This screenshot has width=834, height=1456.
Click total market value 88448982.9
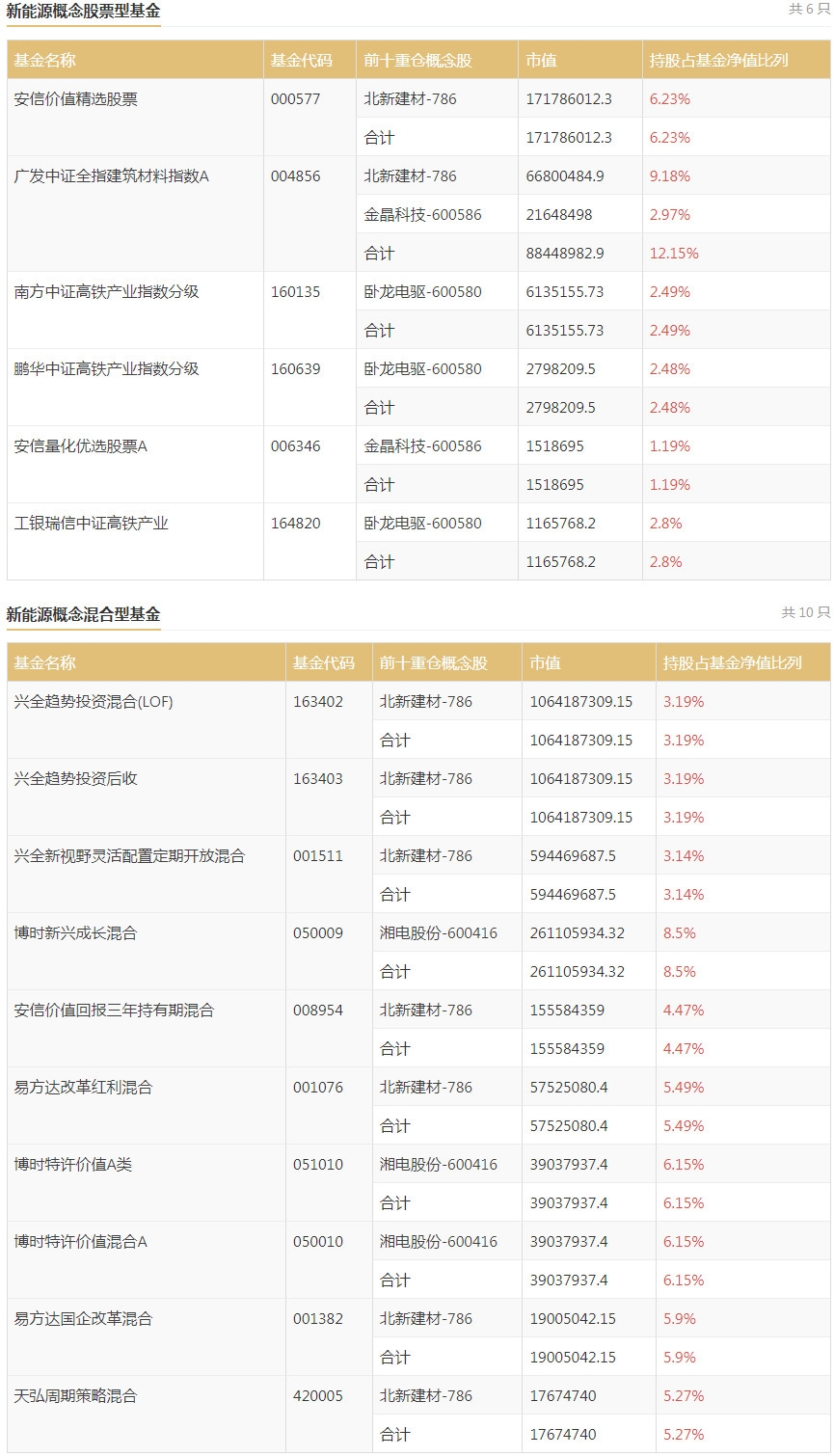(565, 253)
